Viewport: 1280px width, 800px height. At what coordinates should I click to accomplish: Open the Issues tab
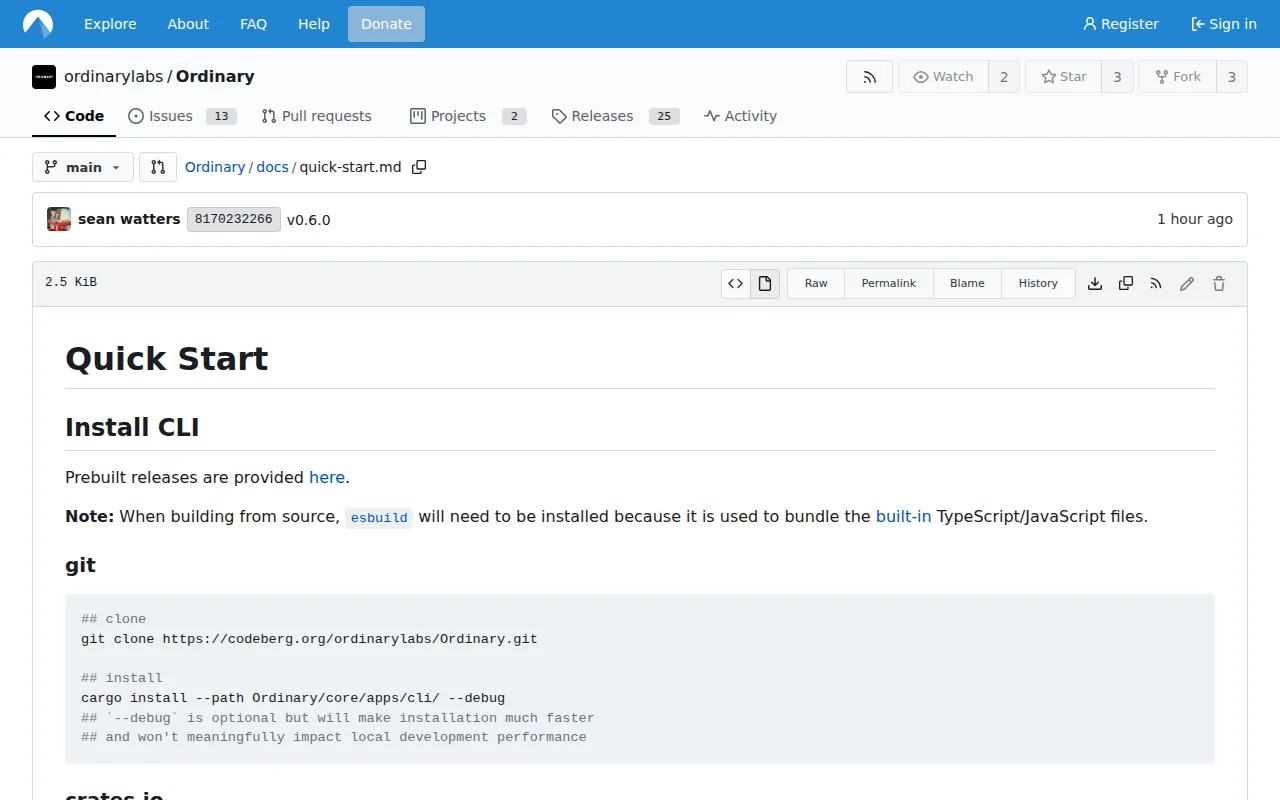(182, 116)
